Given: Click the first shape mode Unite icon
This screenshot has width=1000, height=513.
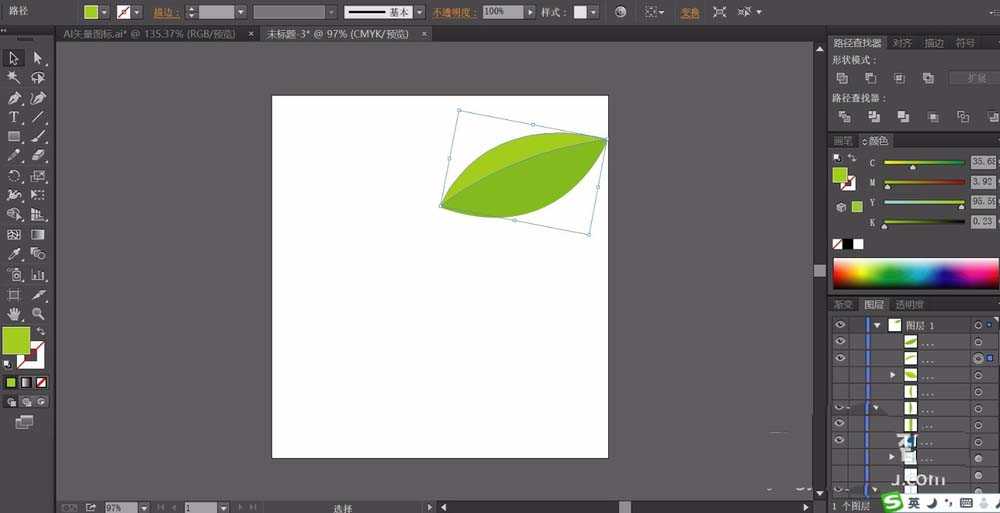Looking at the screenshot, I should coord(842,78).
